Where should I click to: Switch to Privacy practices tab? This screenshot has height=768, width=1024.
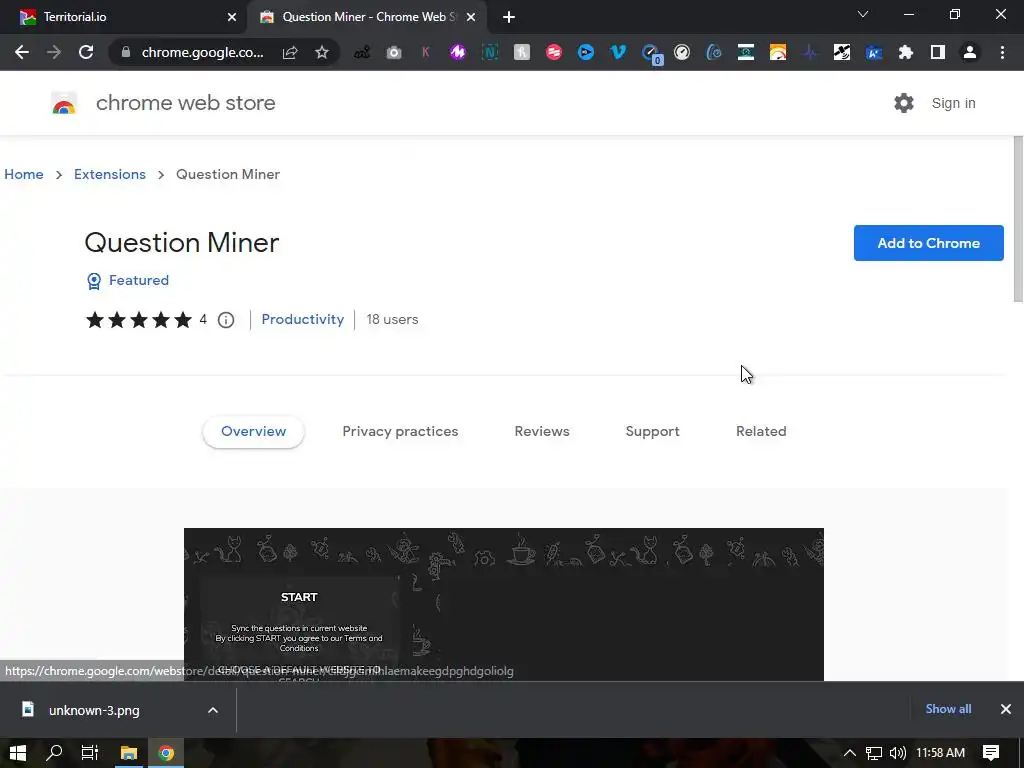(x=400, y=432)
